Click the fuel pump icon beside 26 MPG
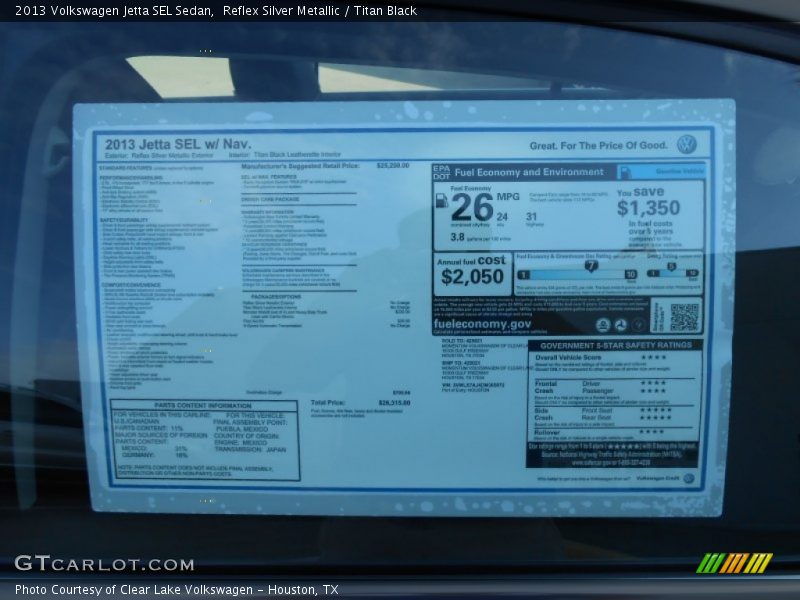Image resolution: width=800 pixels, height=600 pixels. click(442, 201)
